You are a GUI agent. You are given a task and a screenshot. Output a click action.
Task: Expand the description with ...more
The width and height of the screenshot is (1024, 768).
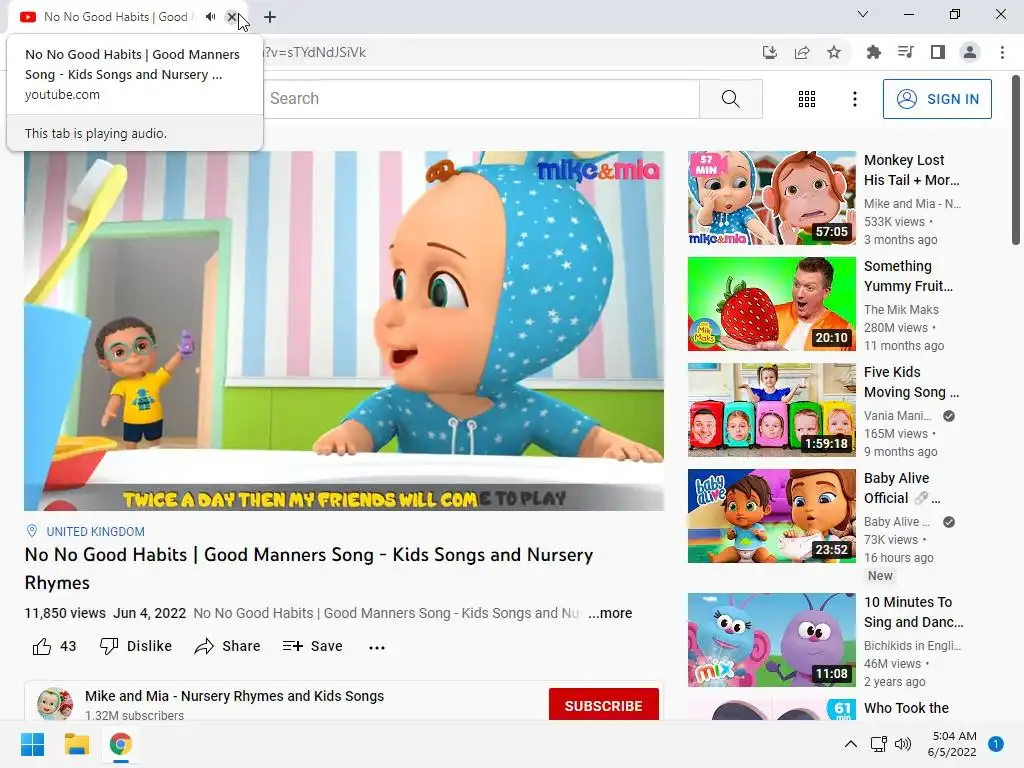pos(610,613)
